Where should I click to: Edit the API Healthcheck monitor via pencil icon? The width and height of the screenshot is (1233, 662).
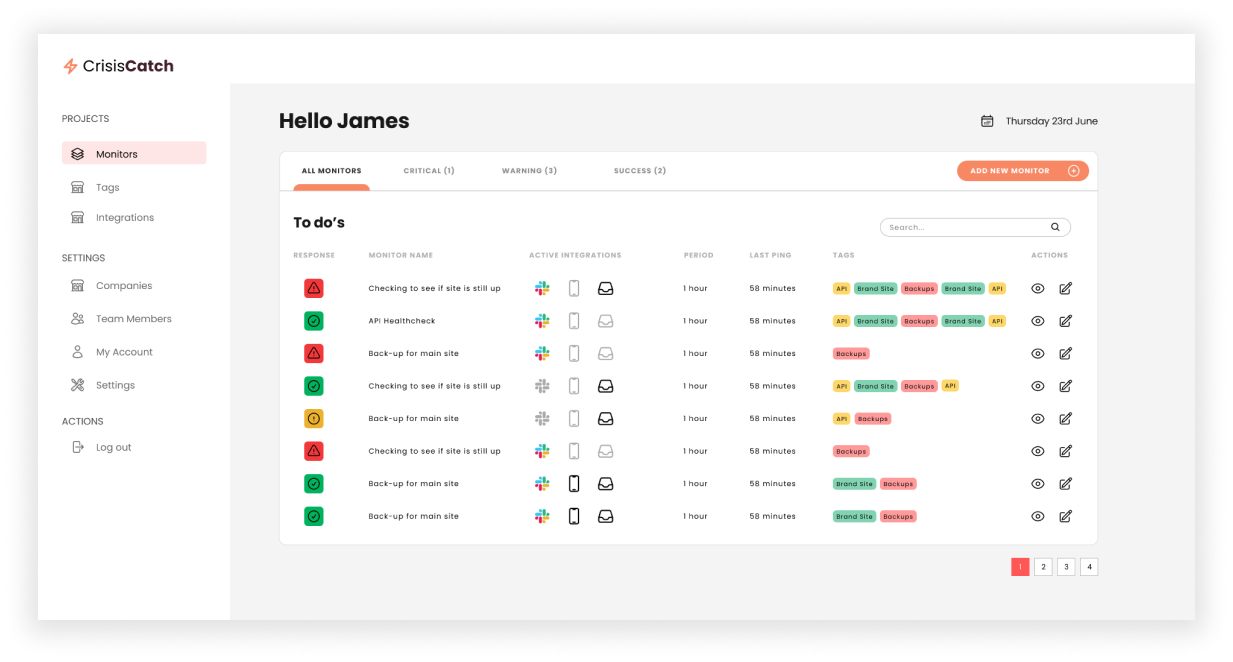(x=1065, y=321)
